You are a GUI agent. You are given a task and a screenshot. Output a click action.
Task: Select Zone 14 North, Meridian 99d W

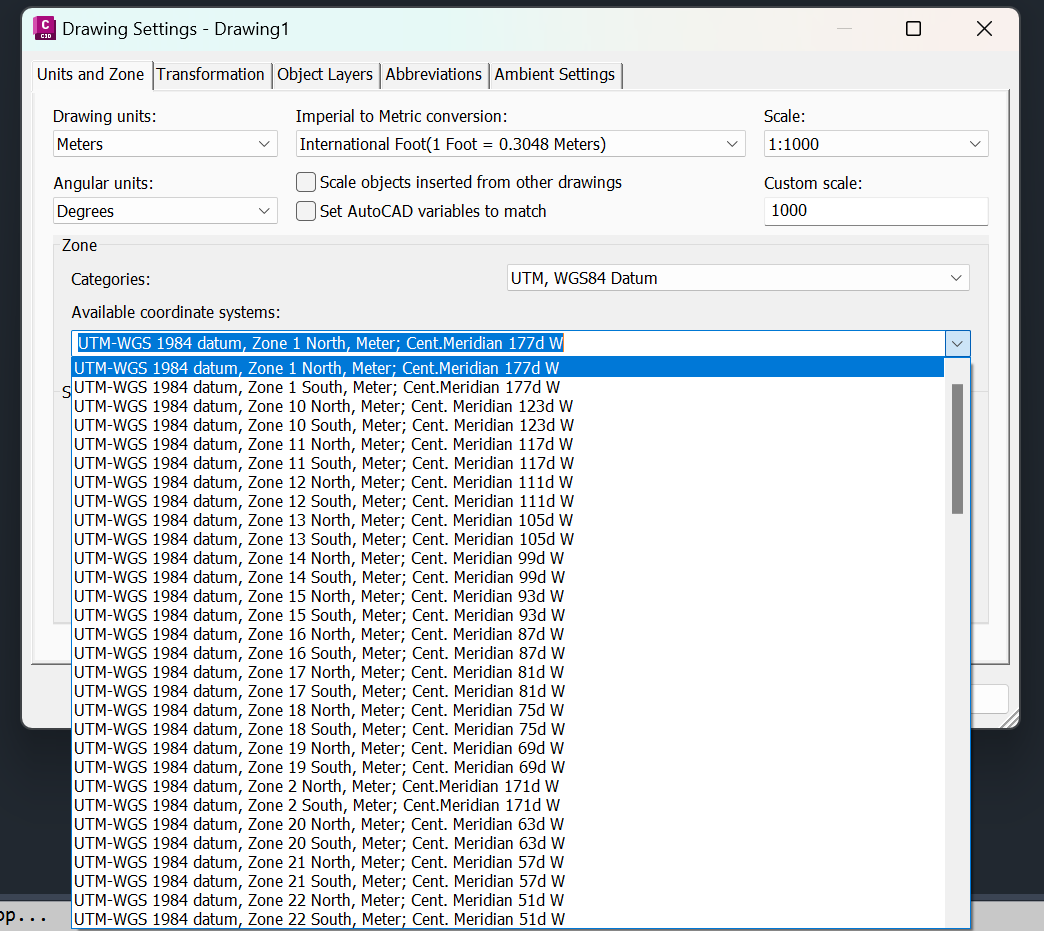pyautogui.click(x=507, y=558)
